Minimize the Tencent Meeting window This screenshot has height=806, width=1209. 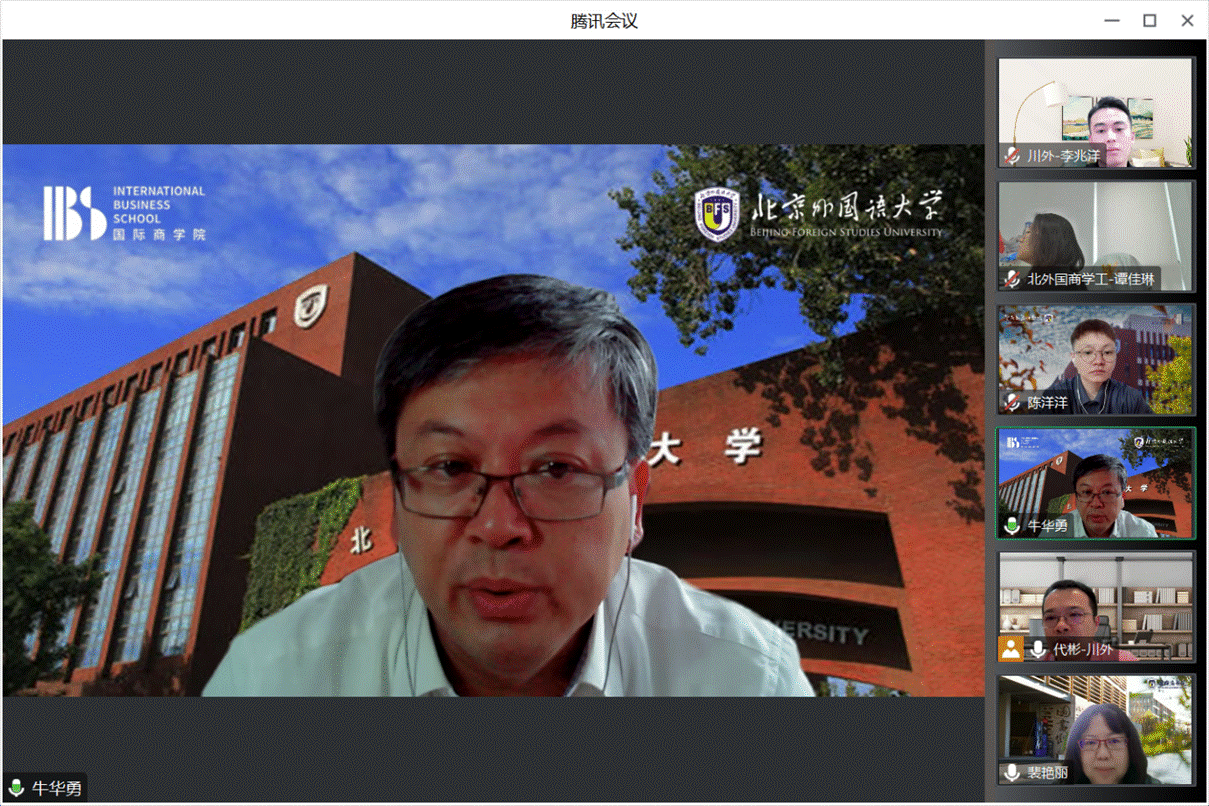tap(1113, 20)
